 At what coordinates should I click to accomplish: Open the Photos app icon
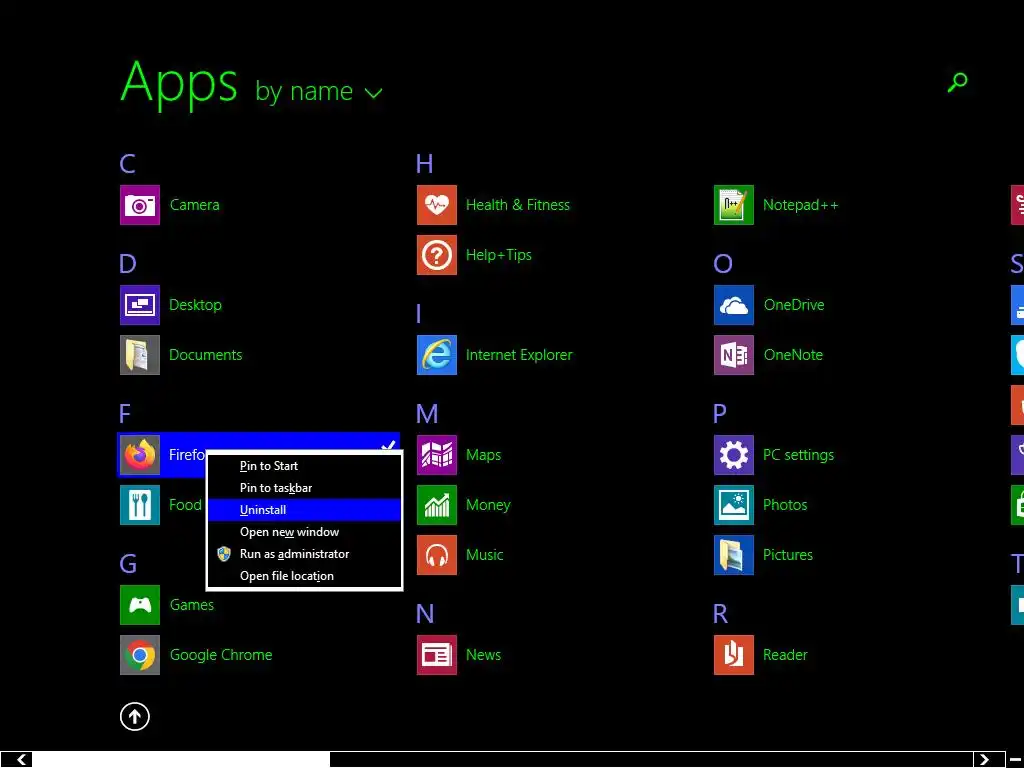pyautogui.click(x=734, y=505)
